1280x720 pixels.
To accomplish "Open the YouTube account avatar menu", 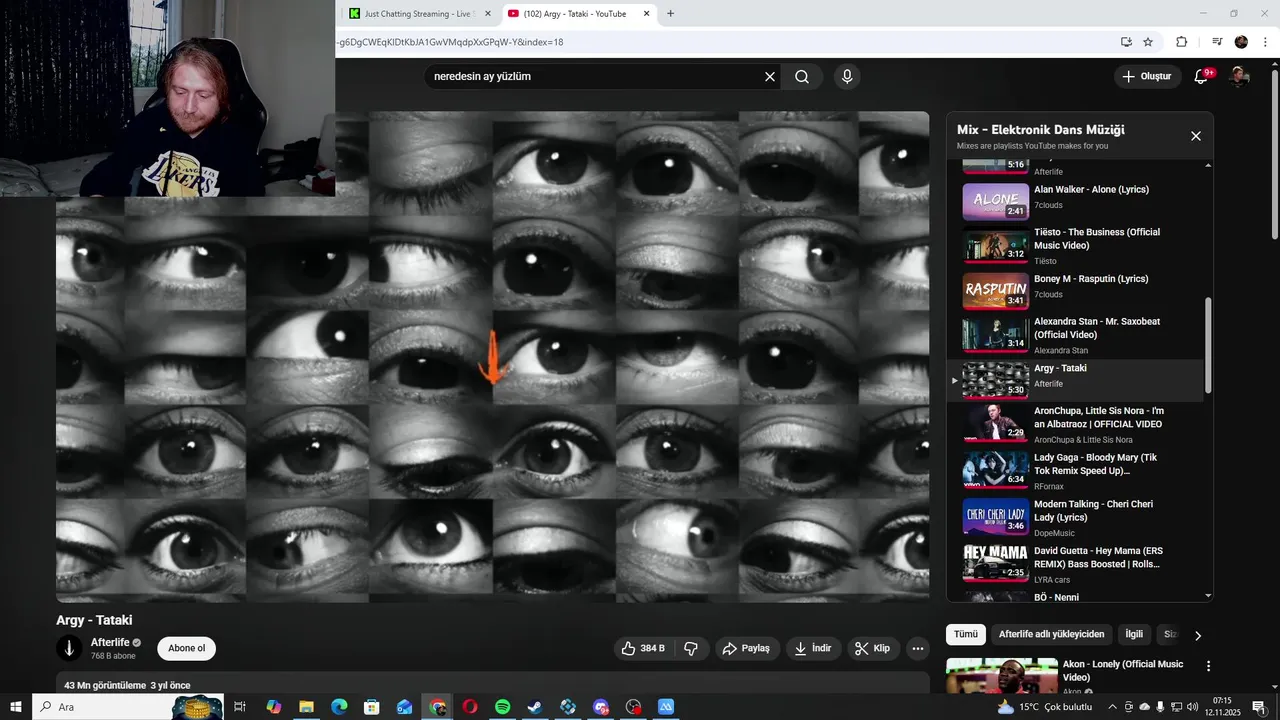I will (x=1239, y=77).
